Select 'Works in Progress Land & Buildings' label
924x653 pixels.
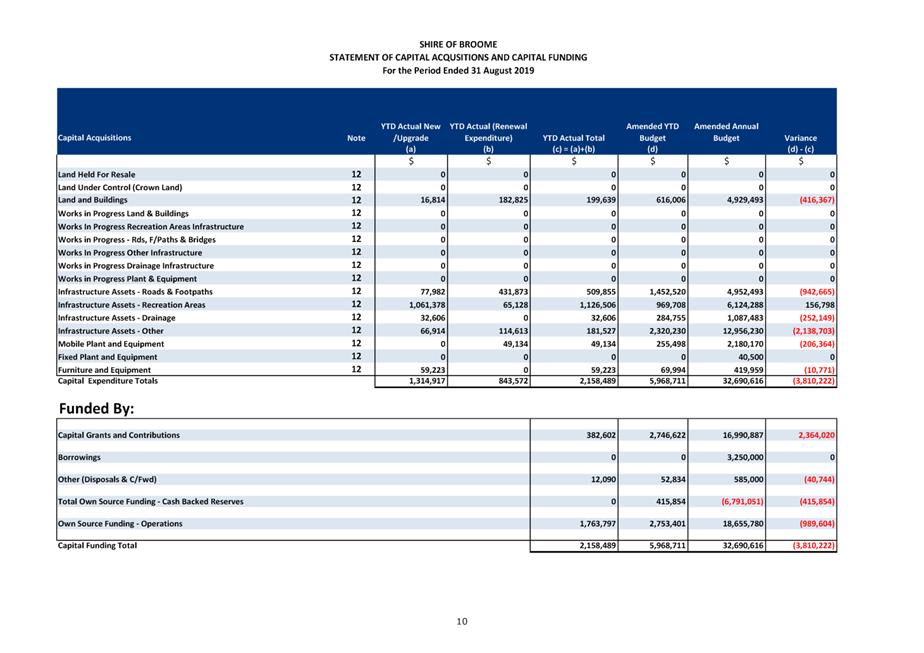pos(123,213)
